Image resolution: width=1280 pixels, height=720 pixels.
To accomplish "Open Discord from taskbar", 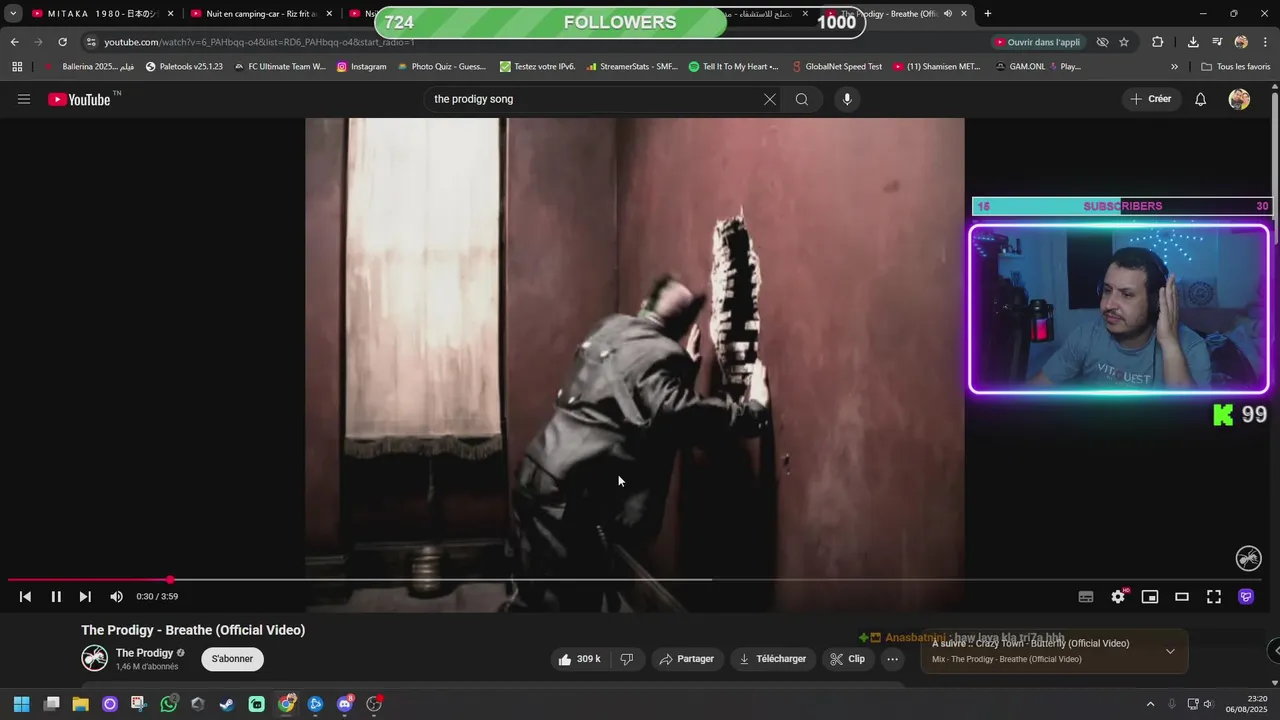I will click(x=345, y=704).
